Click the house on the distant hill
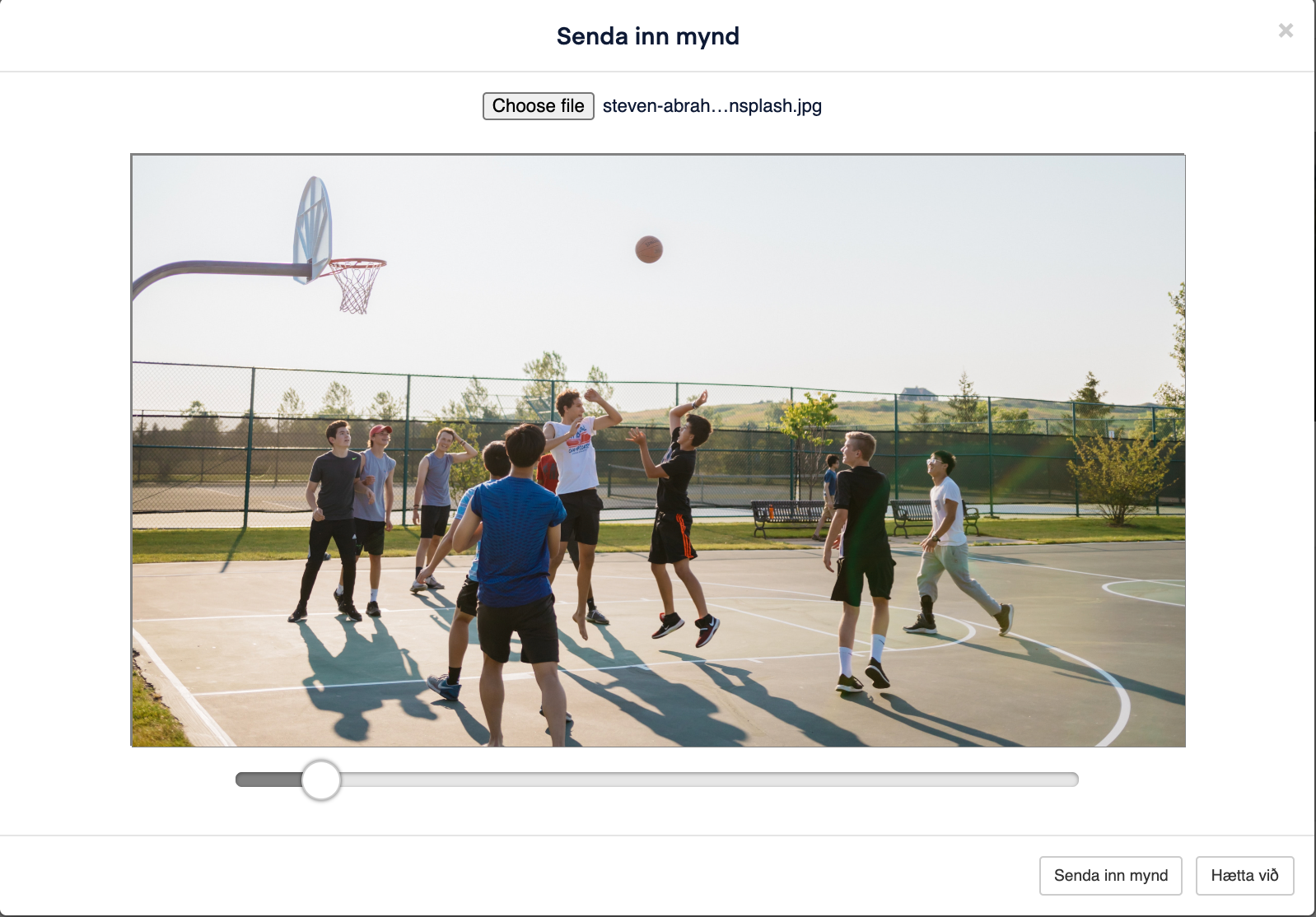 (918, 393)
